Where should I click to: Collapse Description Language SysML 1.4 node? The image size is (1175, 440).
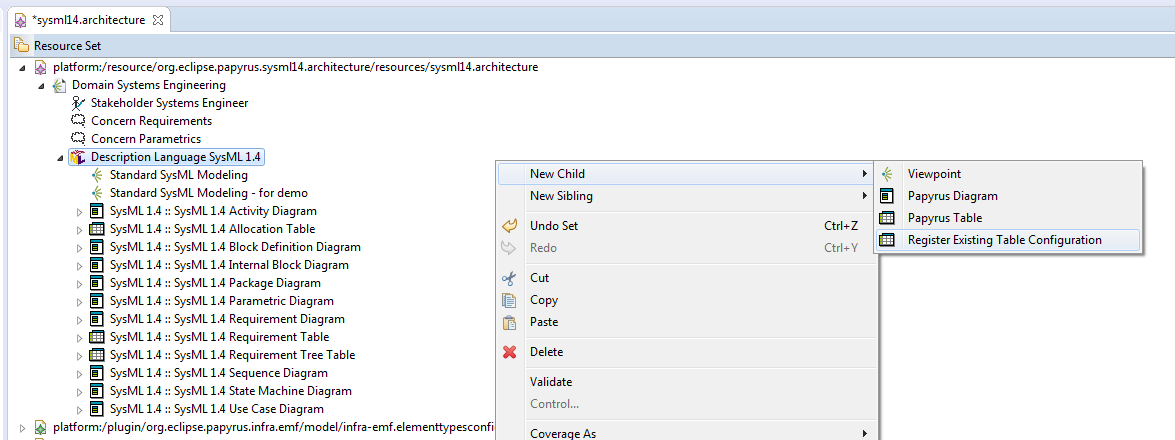[x=59, y=157]
